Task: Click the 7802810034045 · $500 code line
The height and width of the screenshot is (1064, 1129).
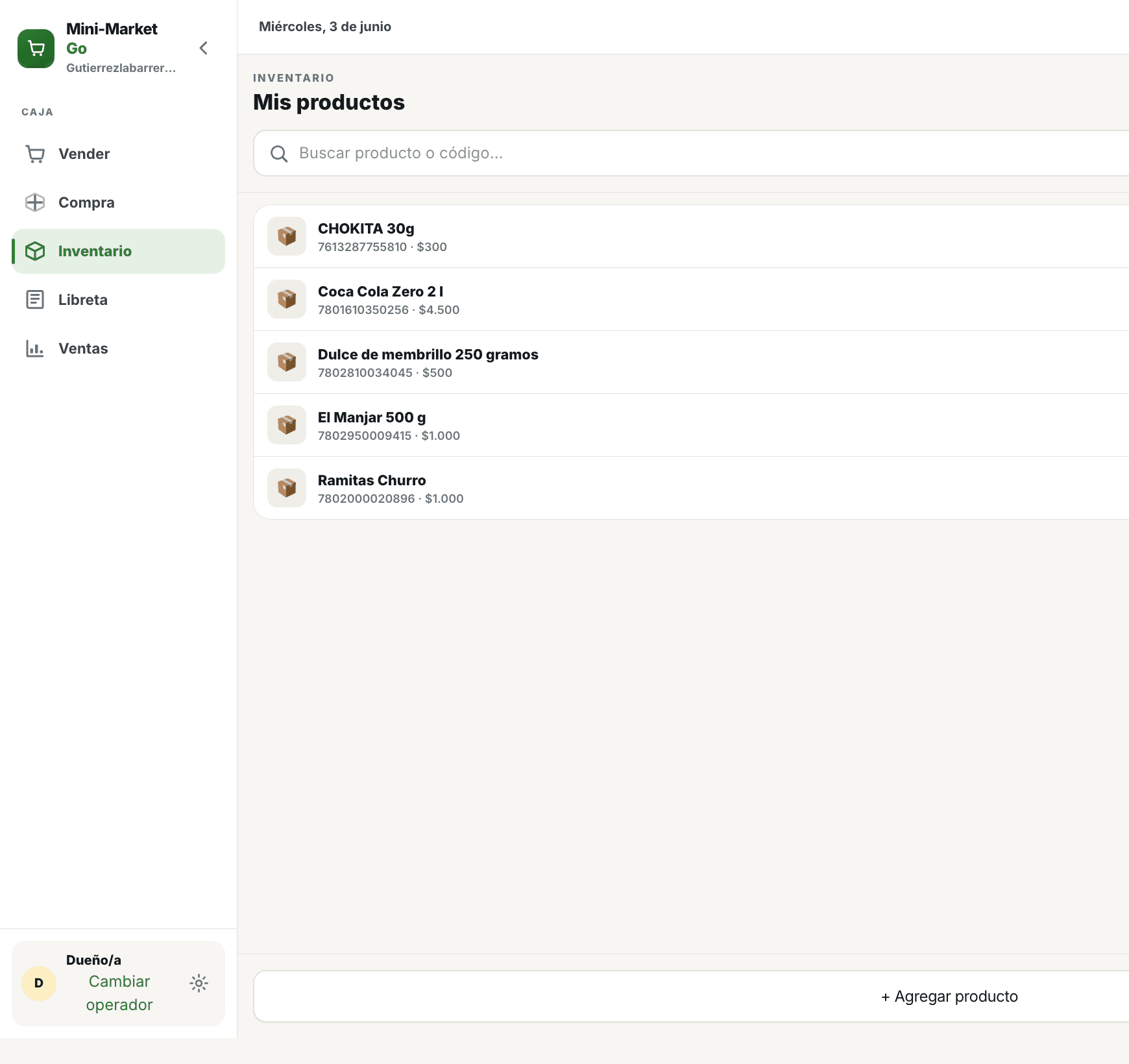Action: click(x=385, y=373)
